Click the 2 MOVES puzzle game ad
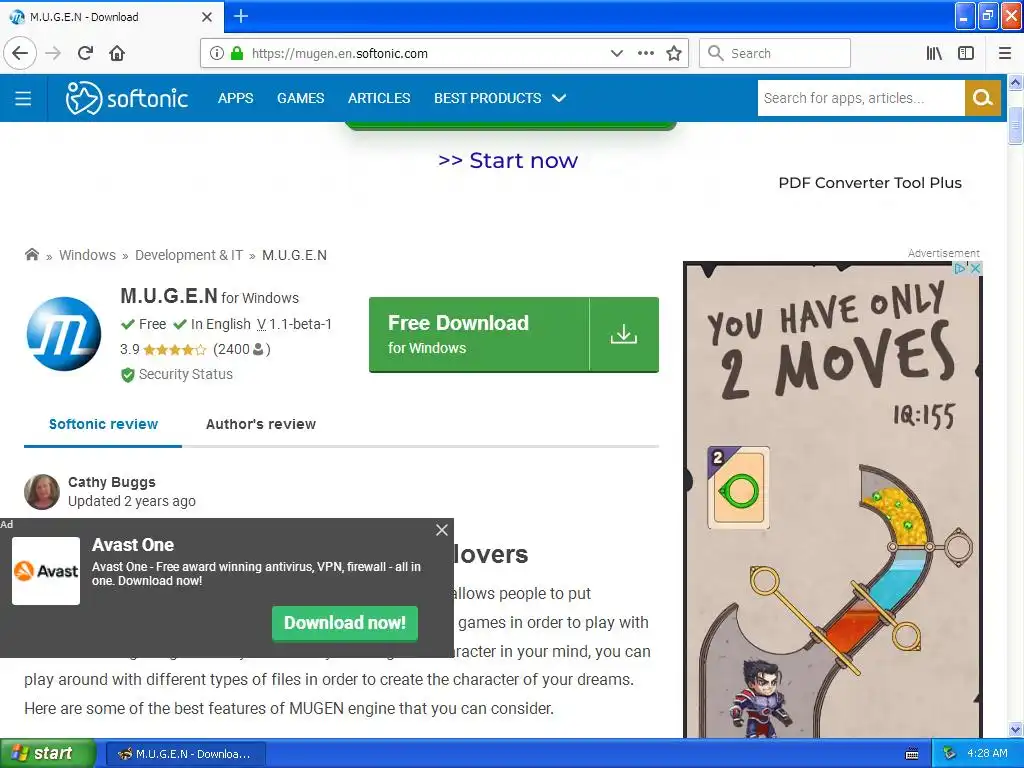The height and width of the screenshot is (768, 1024). 832,500
